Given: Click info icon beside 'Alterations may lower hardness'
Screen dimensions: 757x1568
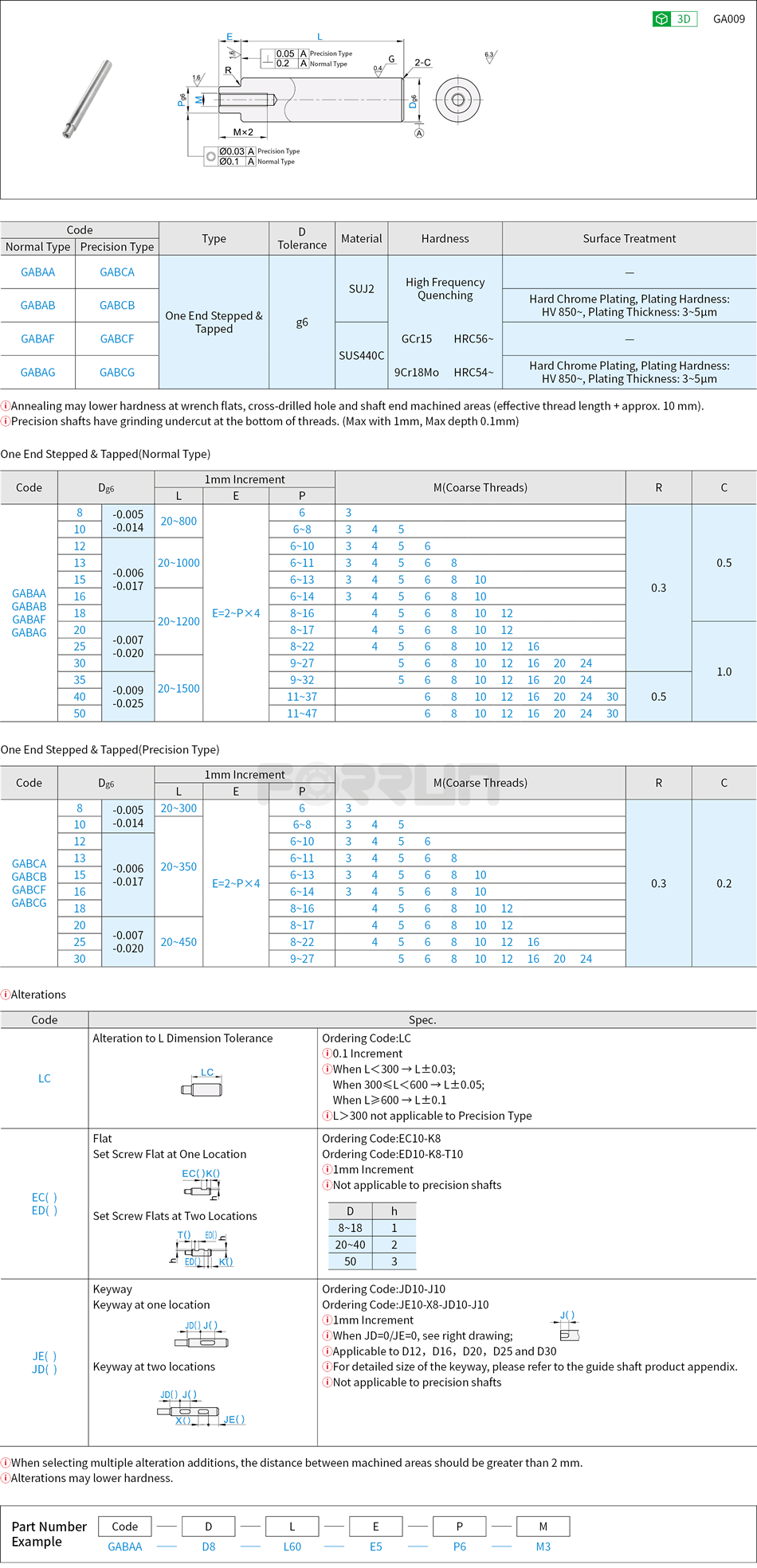Looking at the screenshot, I should 5,1478.
